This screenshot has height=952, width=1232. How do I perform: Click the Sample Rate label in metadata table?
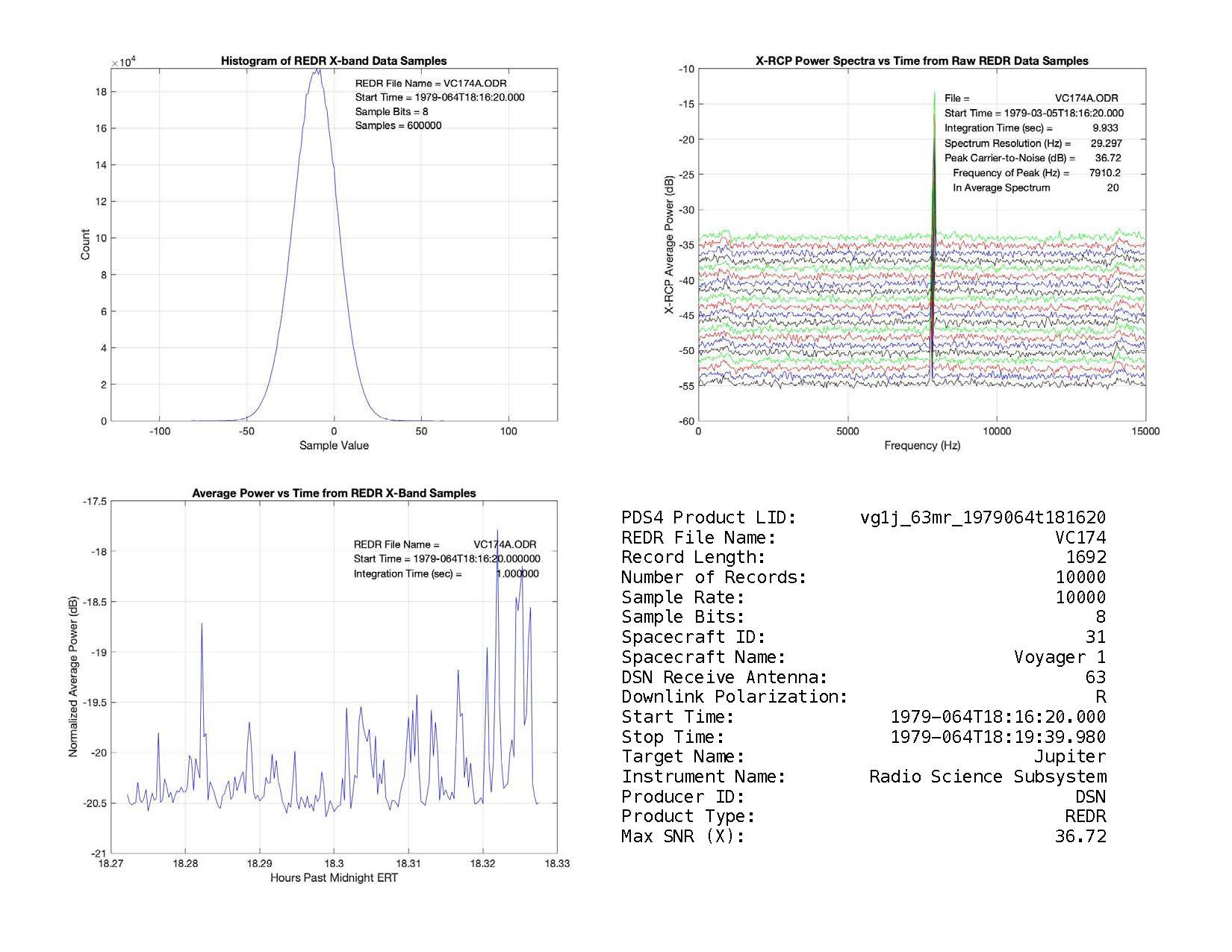(x=682, y=598)
